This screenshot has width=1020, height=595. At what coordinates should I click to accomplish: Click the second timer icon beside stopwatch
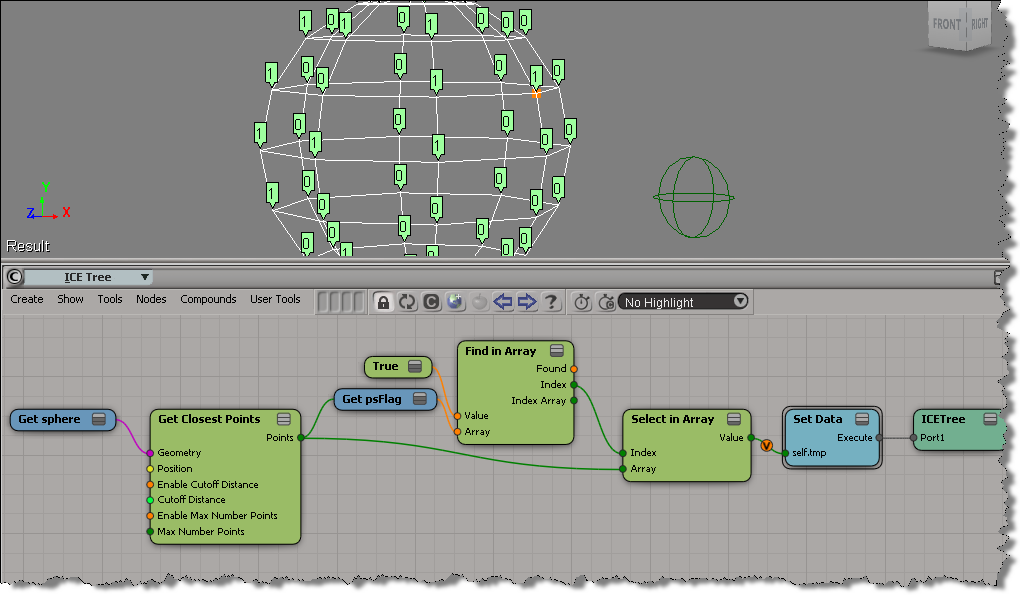click(606, 302)
